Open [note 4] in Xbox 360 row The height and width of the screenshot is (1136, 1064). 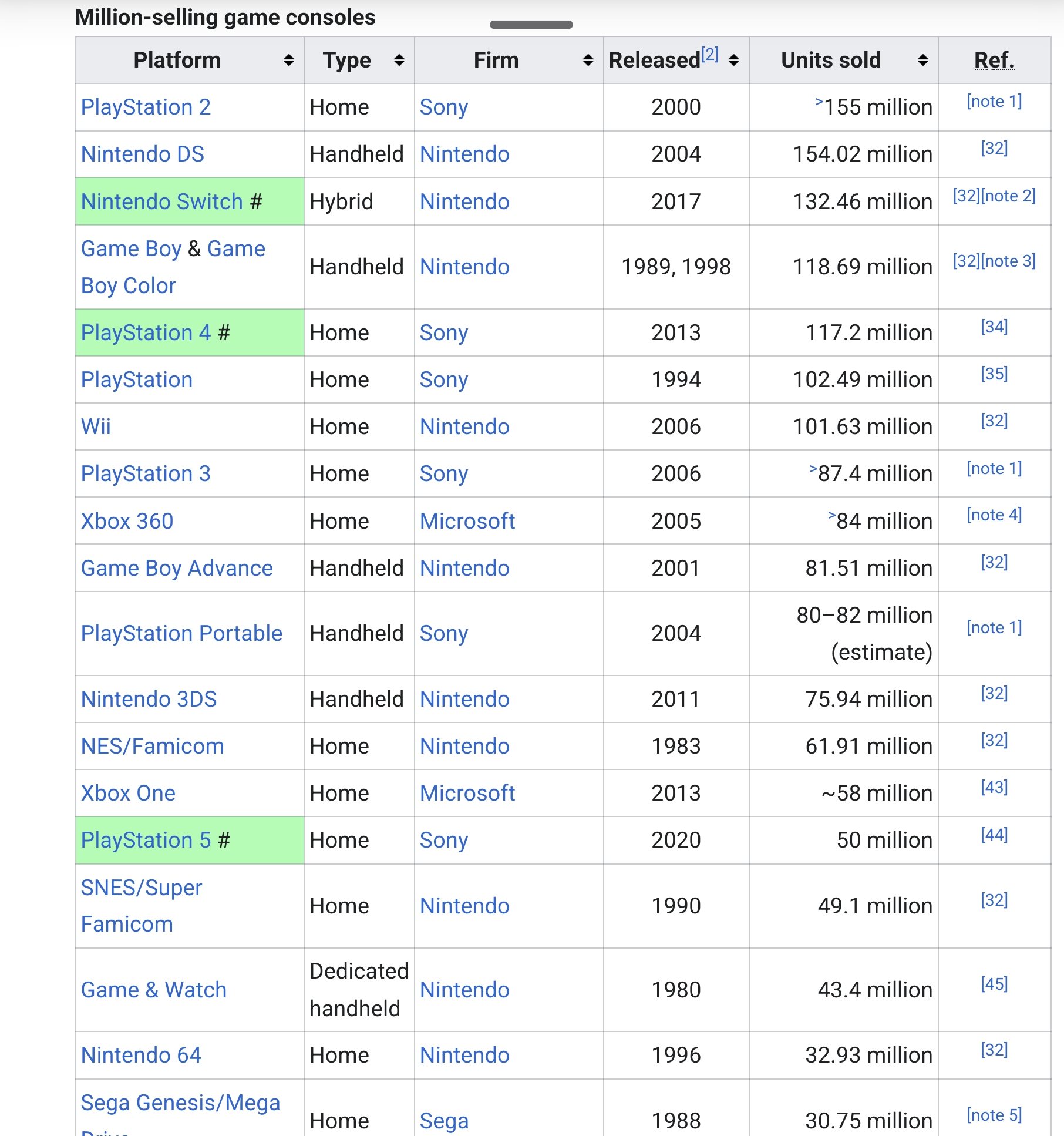click(x=994, y=515)
